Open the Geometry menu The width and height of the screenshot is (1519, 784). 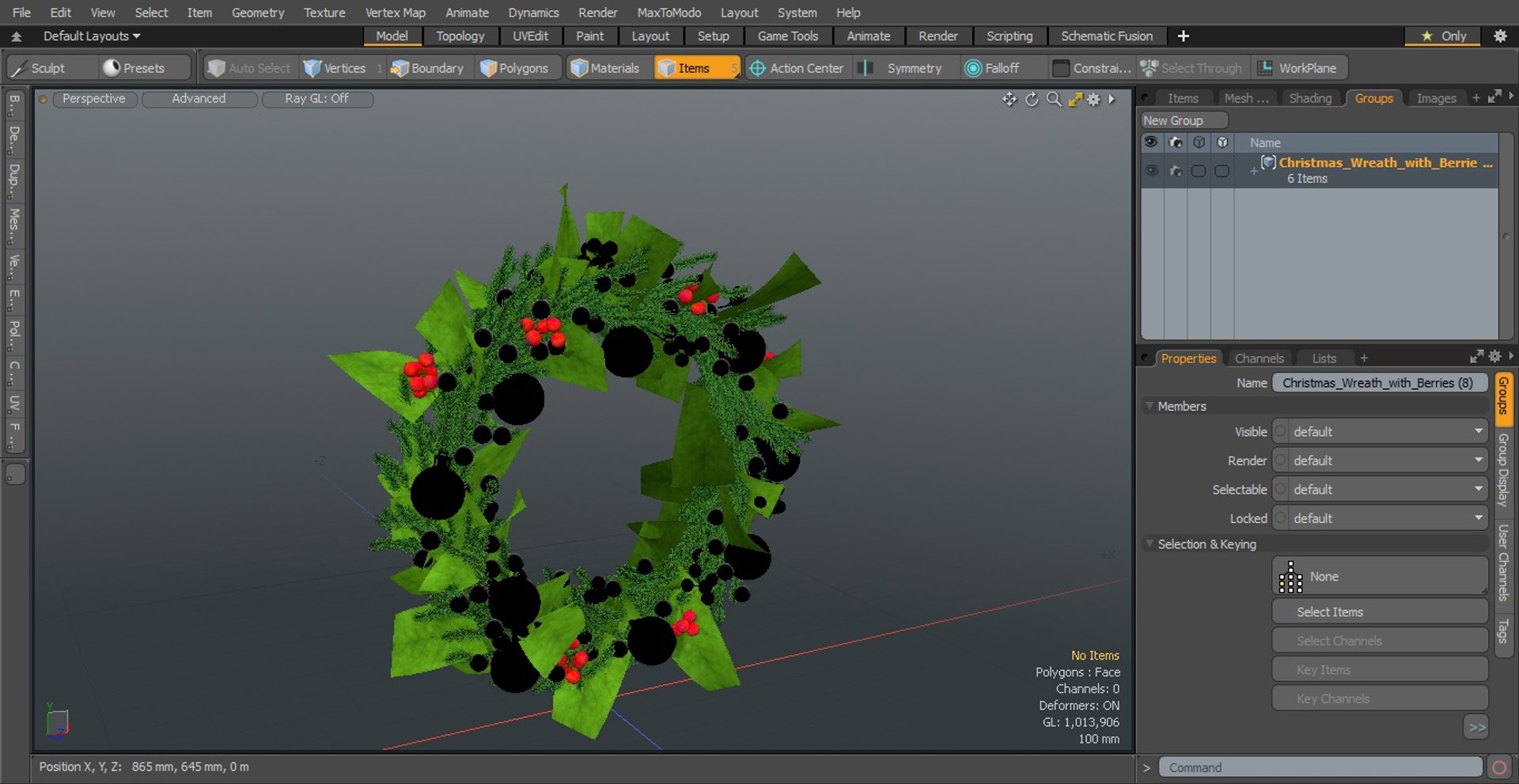257,13
